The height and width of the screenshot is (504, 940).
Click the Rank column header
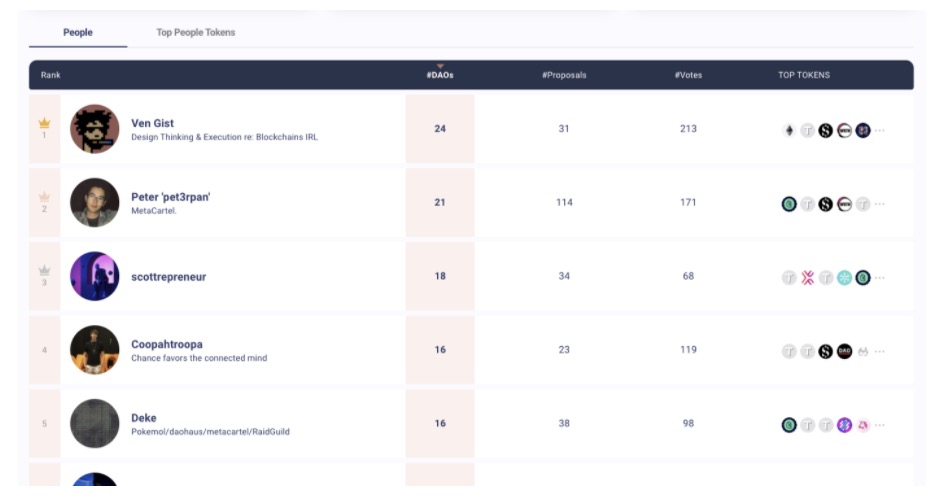click(50, 75)
